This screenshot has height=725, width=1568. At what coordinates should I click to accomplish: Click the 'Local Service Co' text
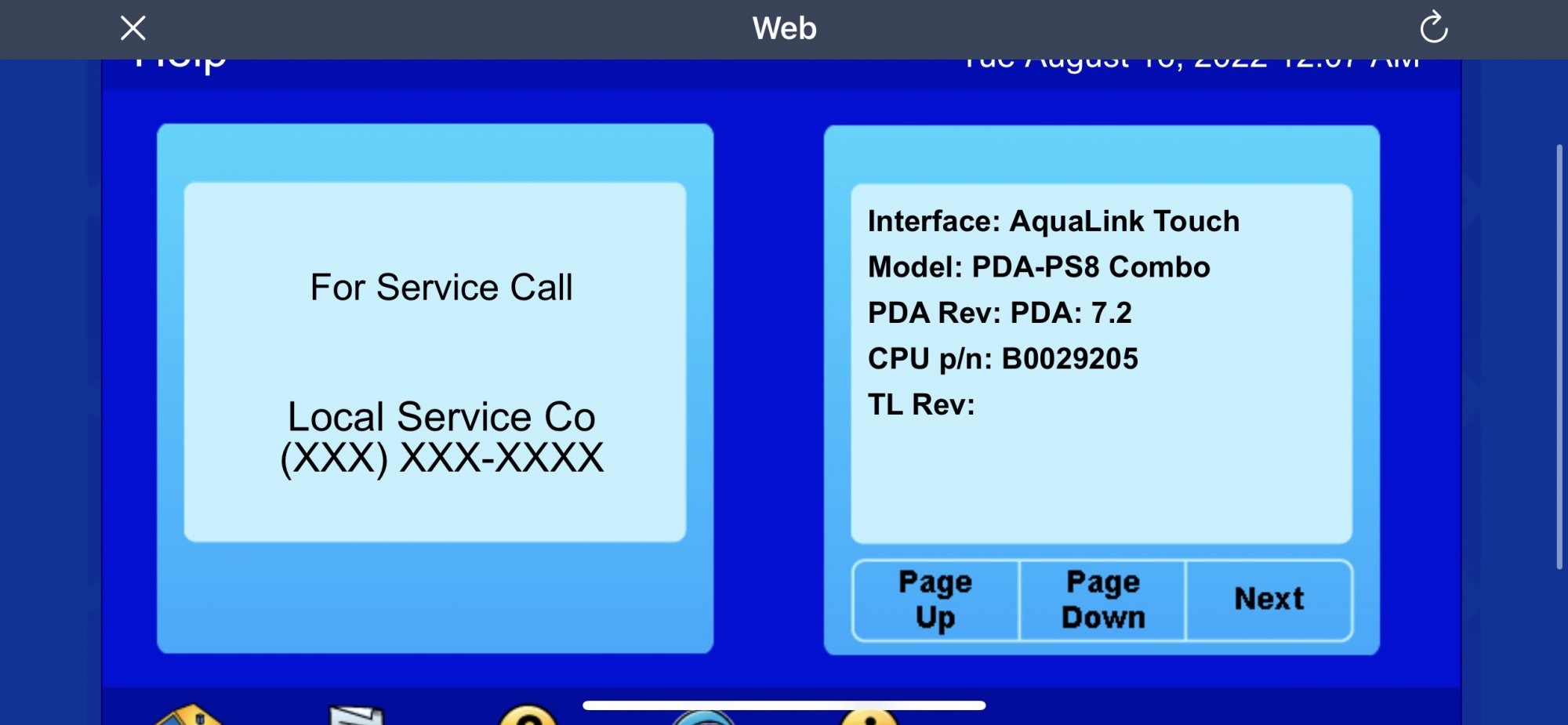[441, 416]
